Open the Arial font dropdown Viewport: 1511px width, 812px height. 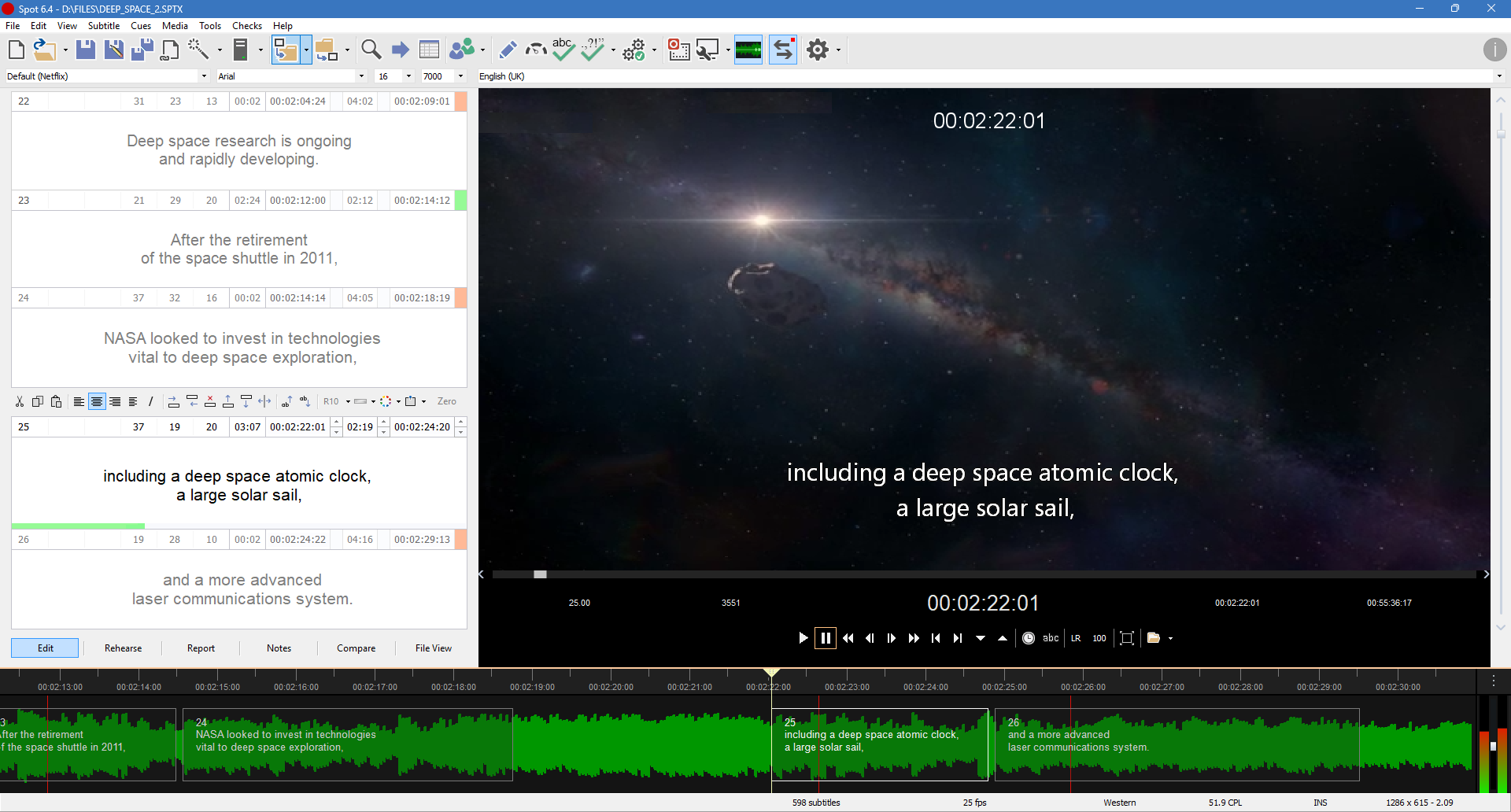click(x=361, y=76)
